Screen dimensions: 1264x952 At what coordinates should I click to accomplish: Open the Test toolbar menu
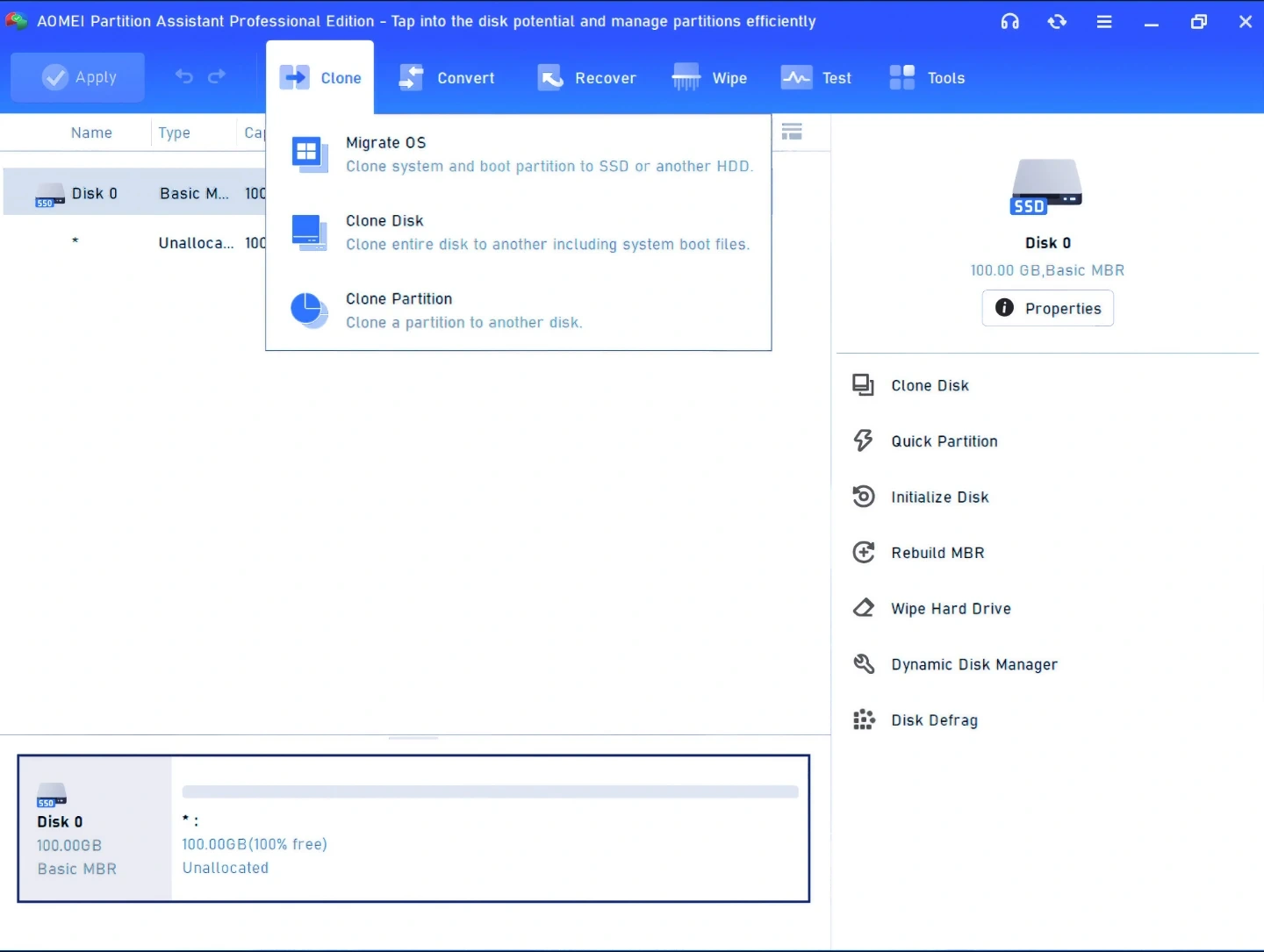(x=816, y=78)
